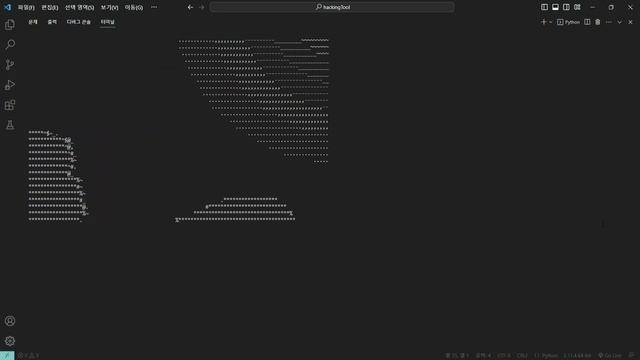
Task: Click the hackingTool command center search box
Action: pyautogui.click(x=332, y=7)
